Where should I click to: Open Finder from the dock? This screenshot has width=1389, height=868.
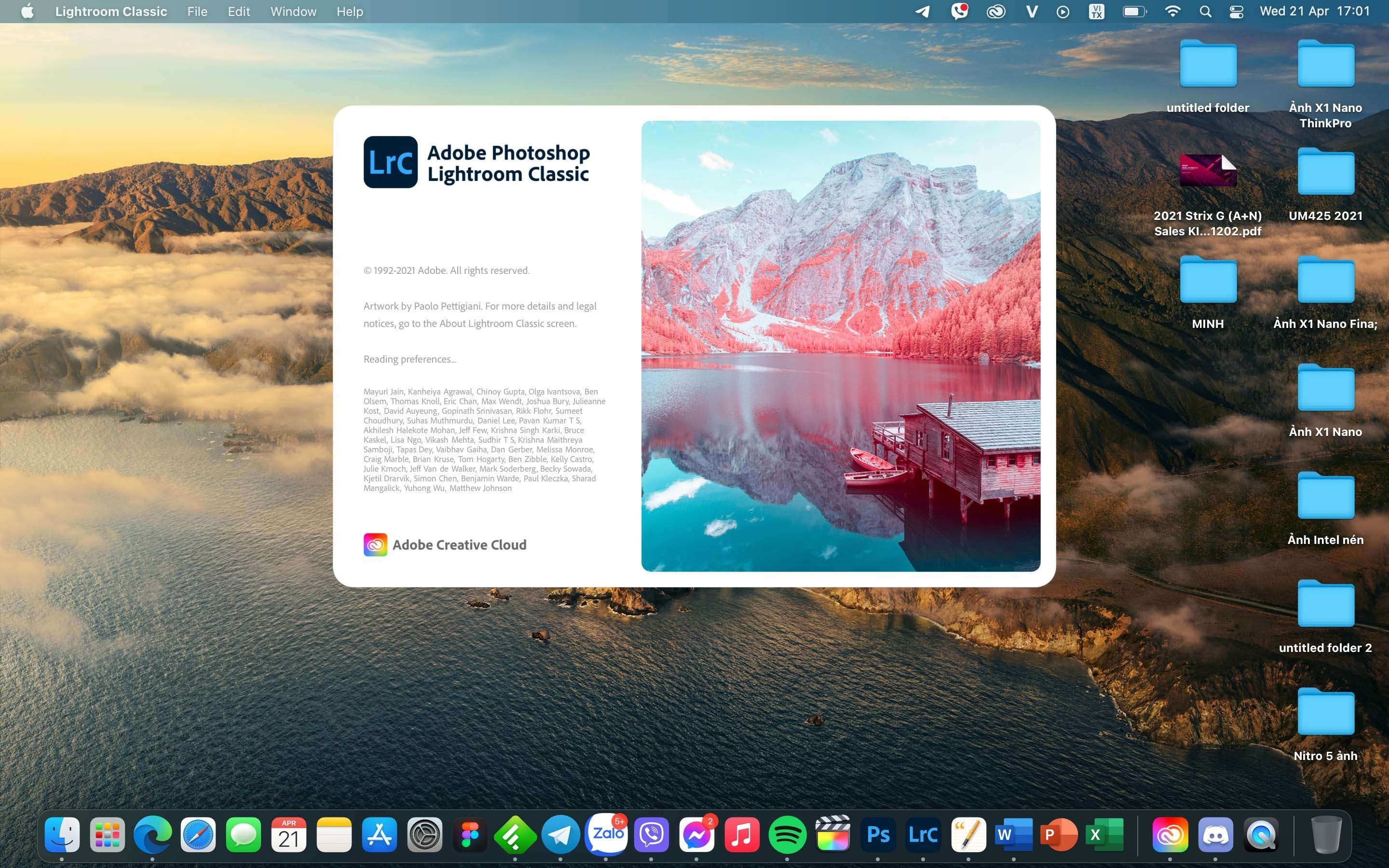coord(62,834)
